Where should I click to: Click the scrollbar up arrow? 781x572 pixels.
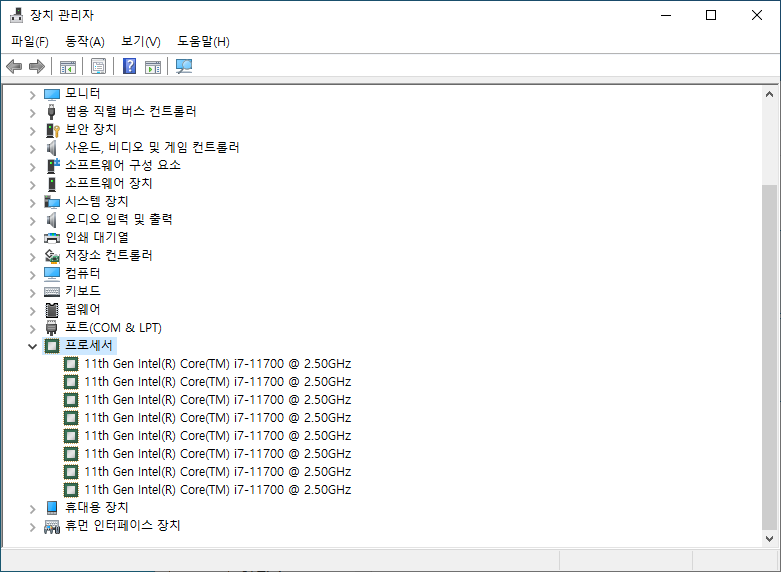tap(769, 94)
